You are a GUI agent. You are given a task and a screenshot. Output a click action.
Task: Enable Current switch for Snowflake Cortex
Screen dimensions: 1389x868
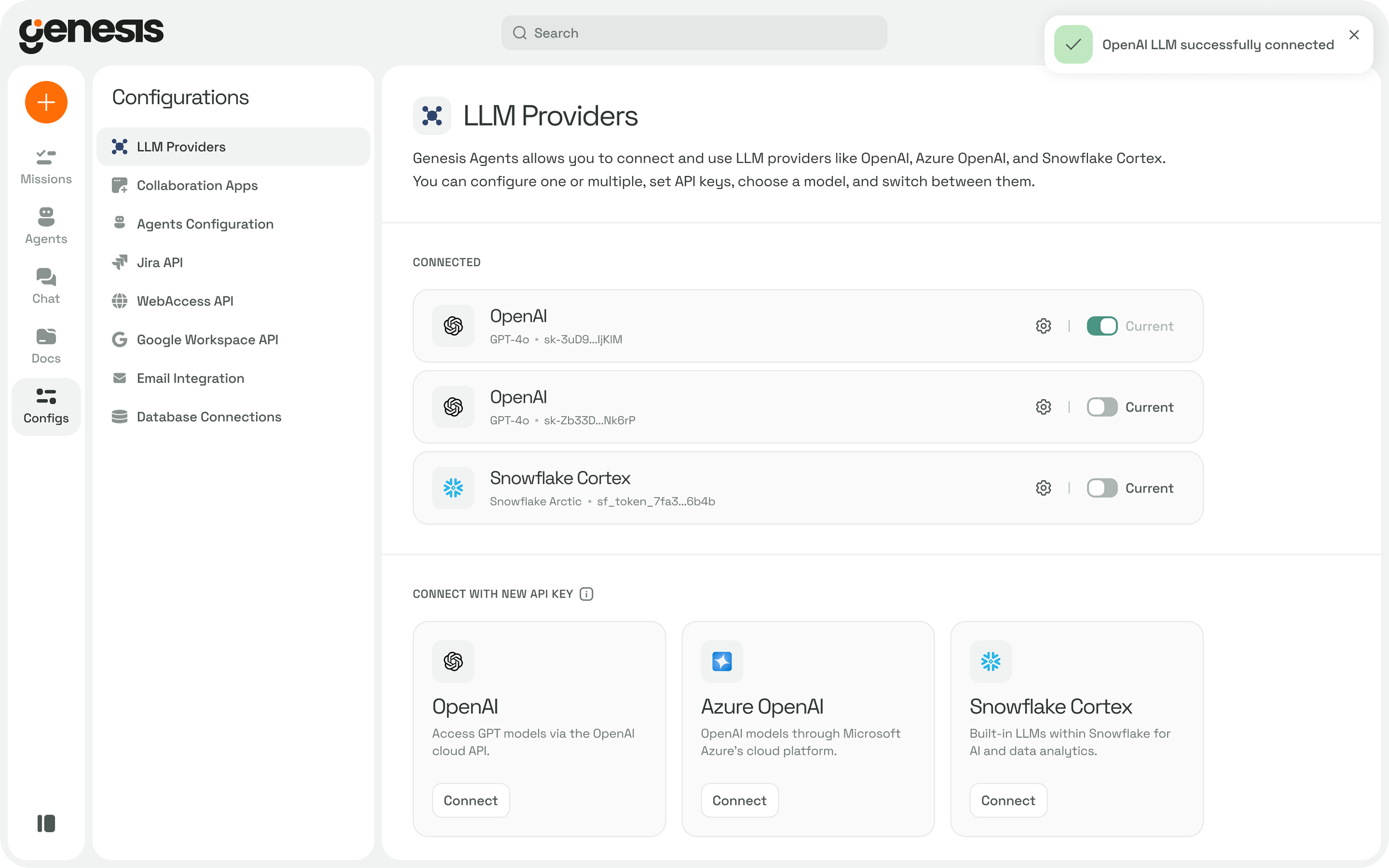point(1102,488)
